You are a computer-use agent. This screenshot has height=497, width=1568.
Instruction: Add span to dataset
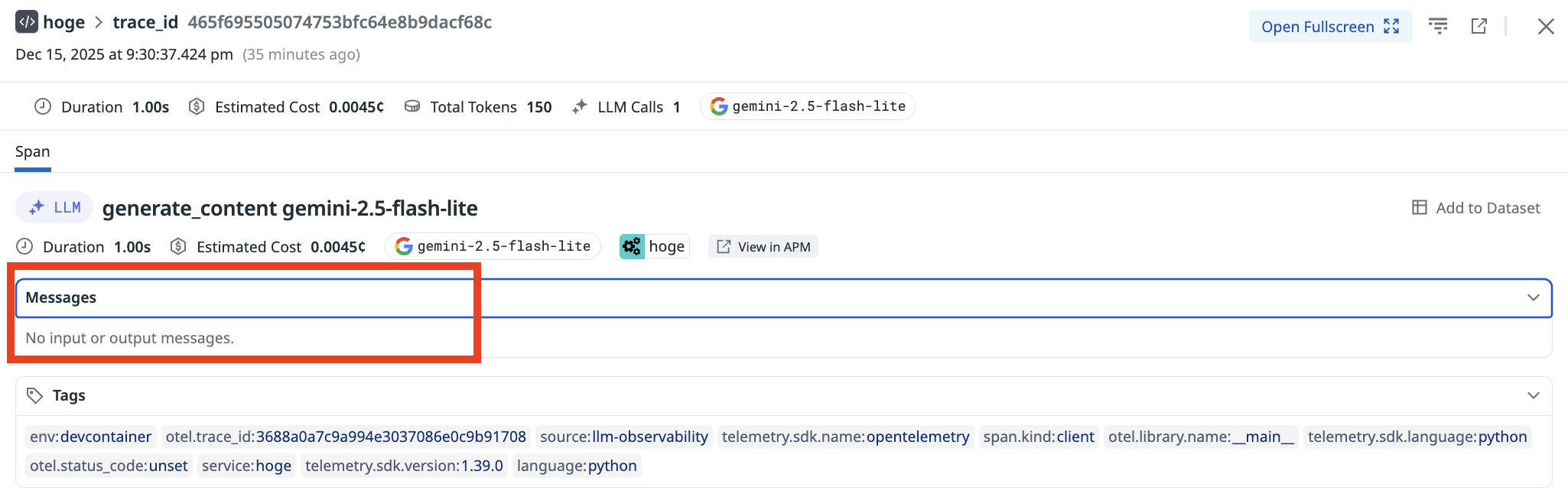pos(1475,208)
